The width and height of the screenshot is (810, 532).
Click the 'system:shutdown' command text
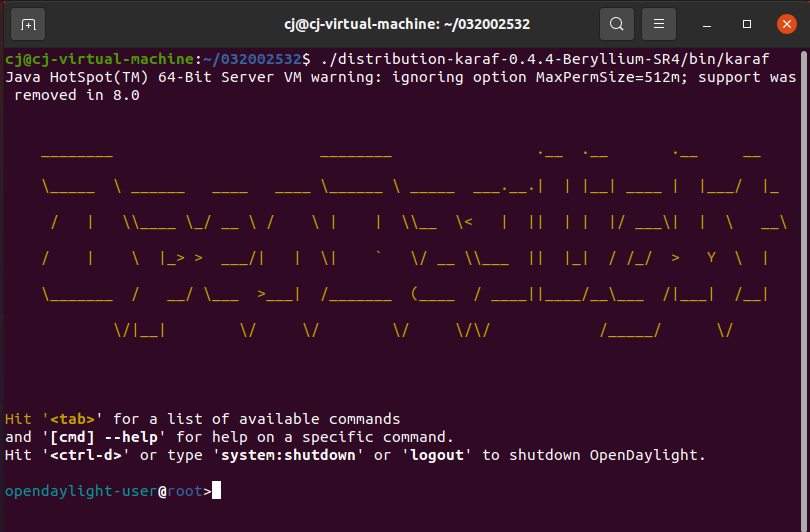(x=288, y=455)
